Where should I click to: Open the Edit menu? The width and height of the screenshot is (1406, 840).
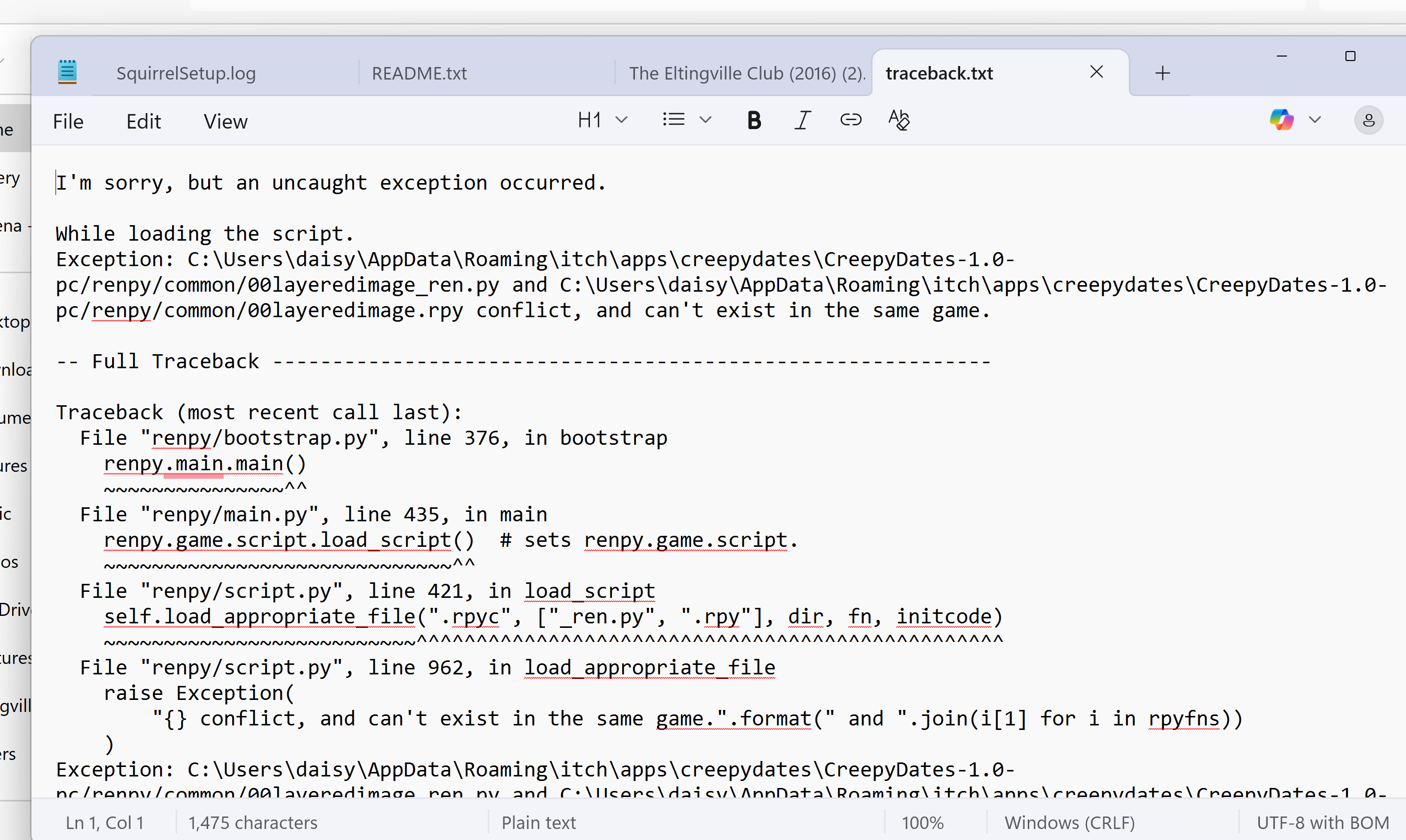[143, 122]
